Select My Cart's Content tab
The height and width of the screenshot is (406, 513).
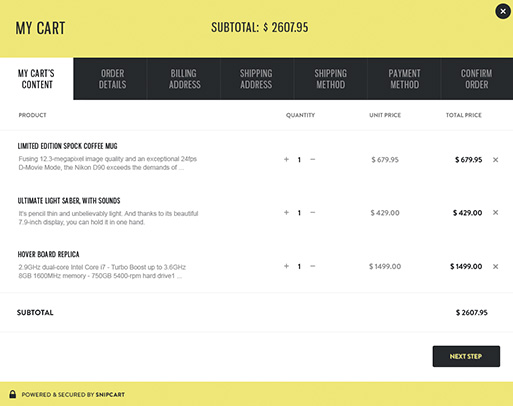(37, 79)
